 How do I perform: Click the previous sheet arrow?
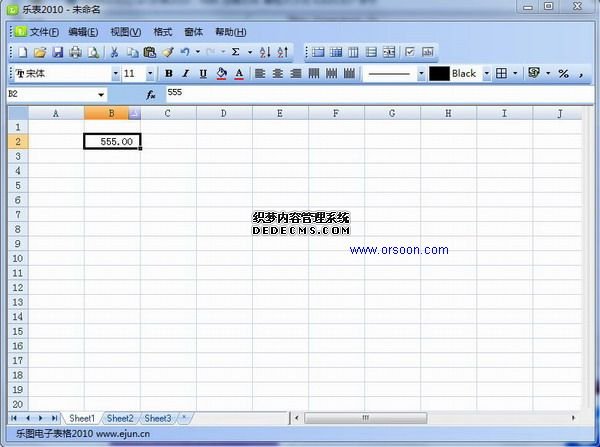tap(28, 418)
